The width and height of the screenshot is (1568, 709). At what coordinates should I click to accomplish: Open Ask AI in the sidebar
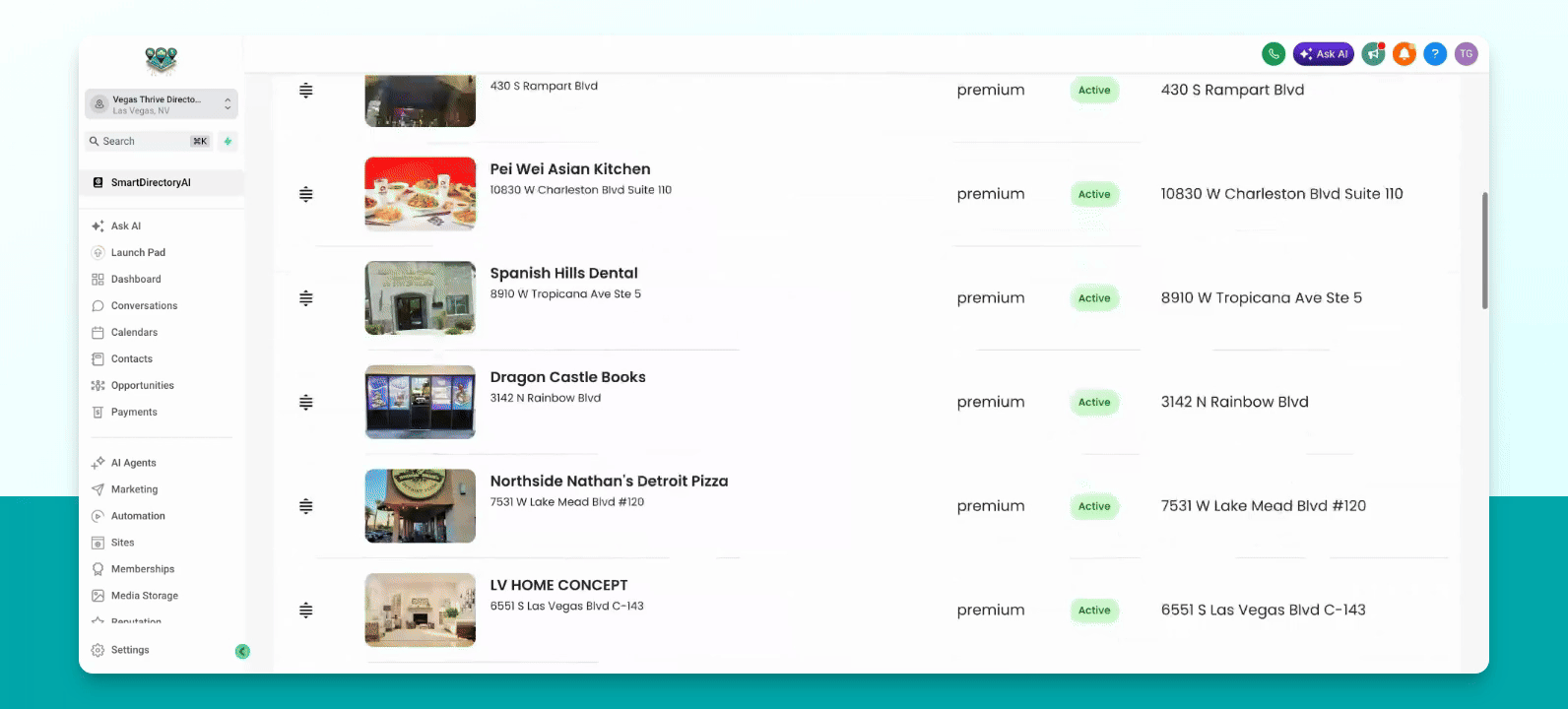click(x=126, y=226)
